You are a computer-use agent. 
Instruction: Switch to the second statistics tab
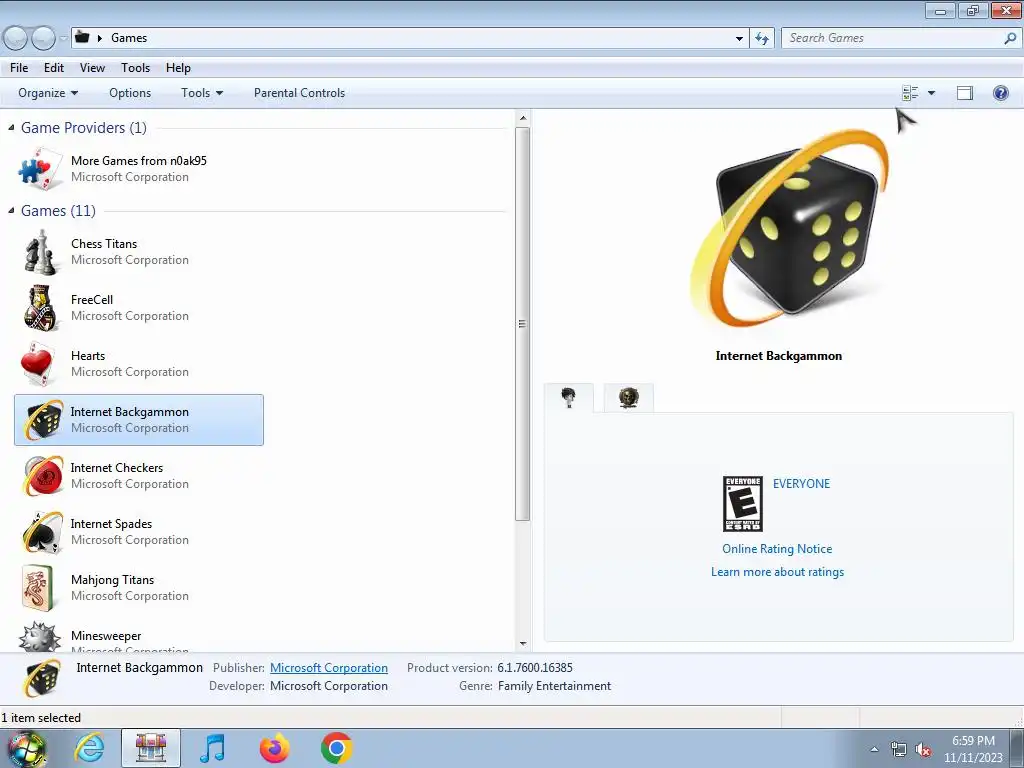[x=628, y=398]
